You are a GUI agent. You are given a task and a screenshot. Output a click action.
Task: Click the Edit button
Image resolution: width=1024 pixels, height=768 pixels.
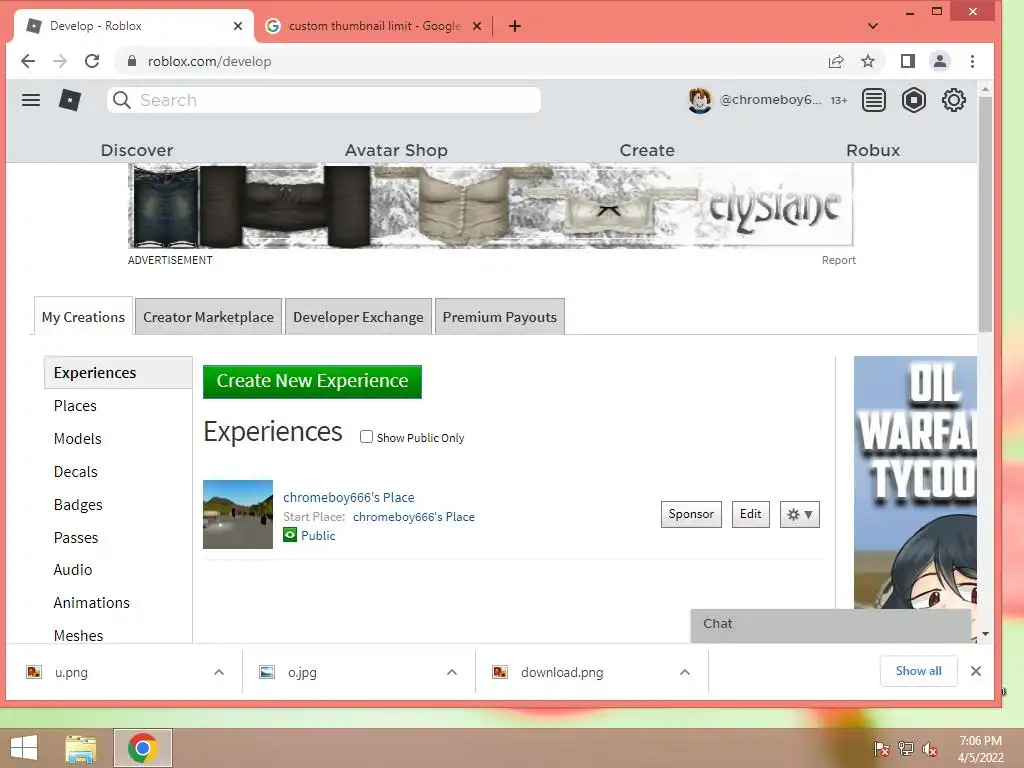pos(750,514)
